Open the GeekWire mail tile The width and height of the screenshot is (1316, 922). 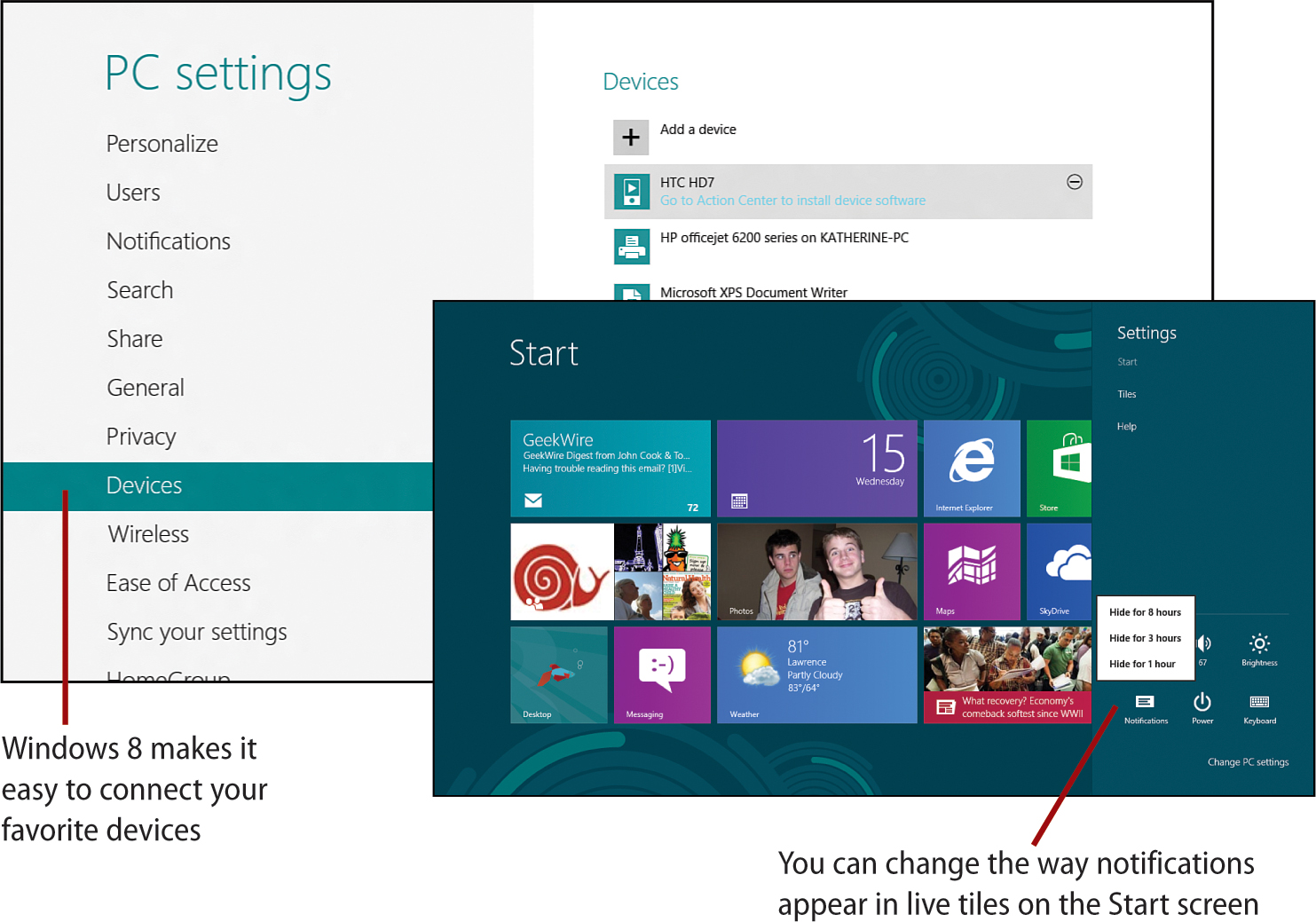[x=611, y=469]
